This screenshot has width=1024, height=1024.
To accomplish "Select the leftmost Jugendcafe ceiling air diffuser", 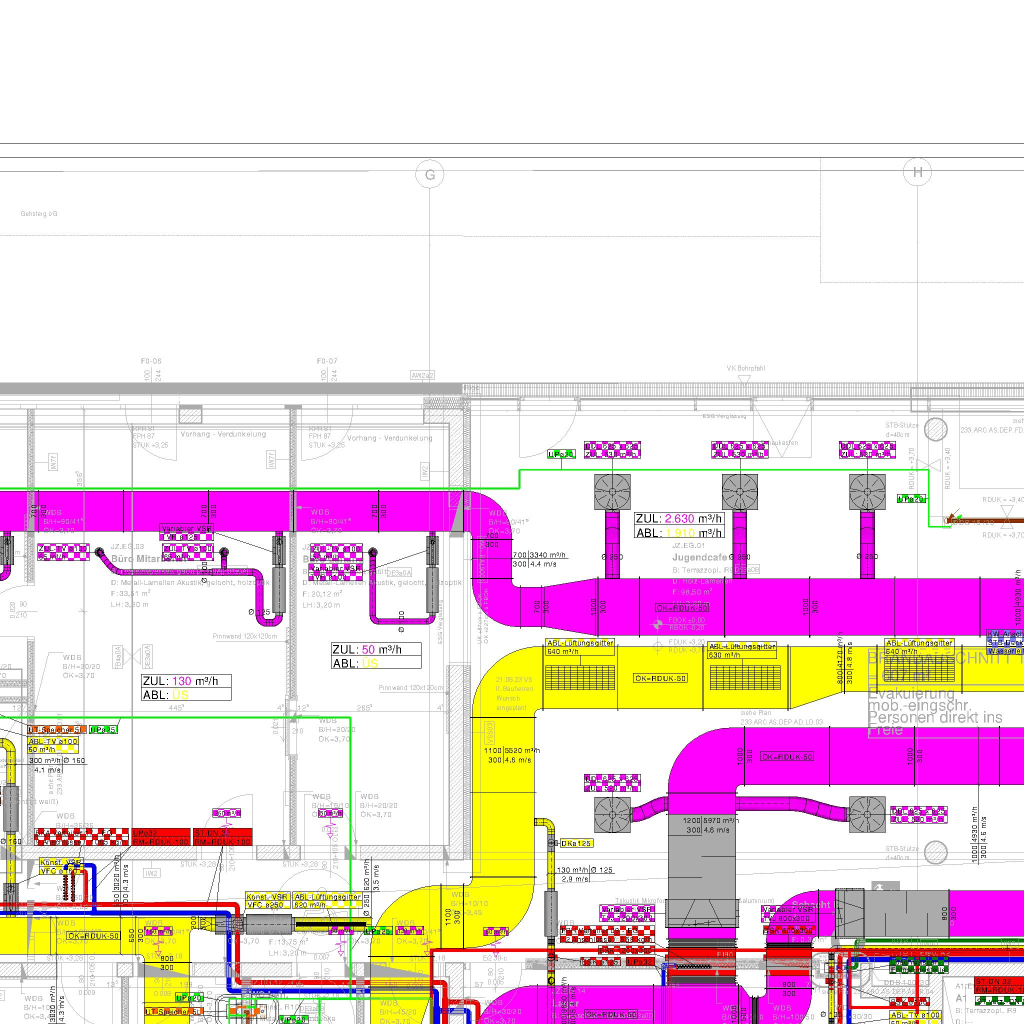I will [613, 492].
